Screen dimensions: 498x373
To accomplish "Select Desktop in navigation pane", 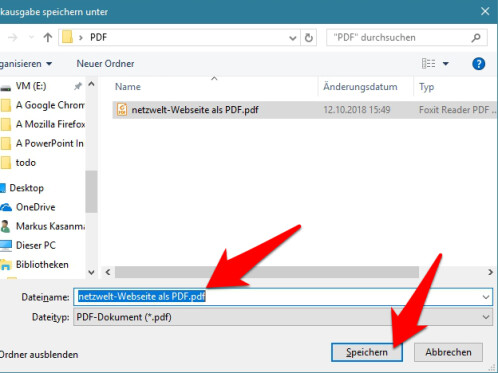I will pyautogui.click(x=26, y=188).
